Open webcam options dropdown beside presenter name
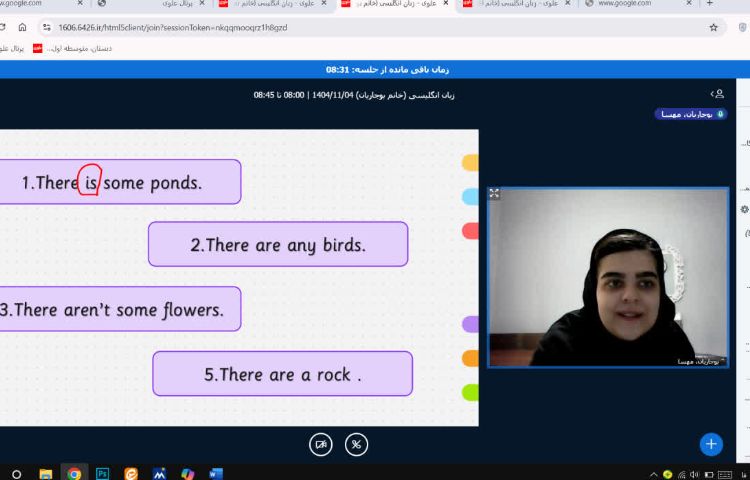Screen dimensions: 750x480 coord(722,360)
